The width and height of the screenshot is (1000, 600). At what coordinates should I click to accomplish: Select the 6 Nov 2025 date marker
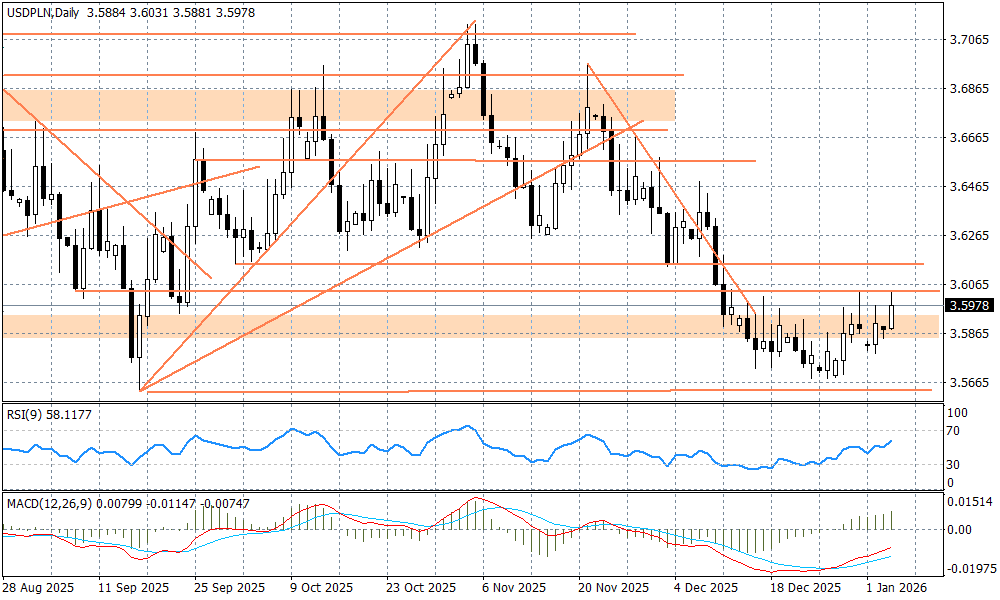[x=513, y=588]
